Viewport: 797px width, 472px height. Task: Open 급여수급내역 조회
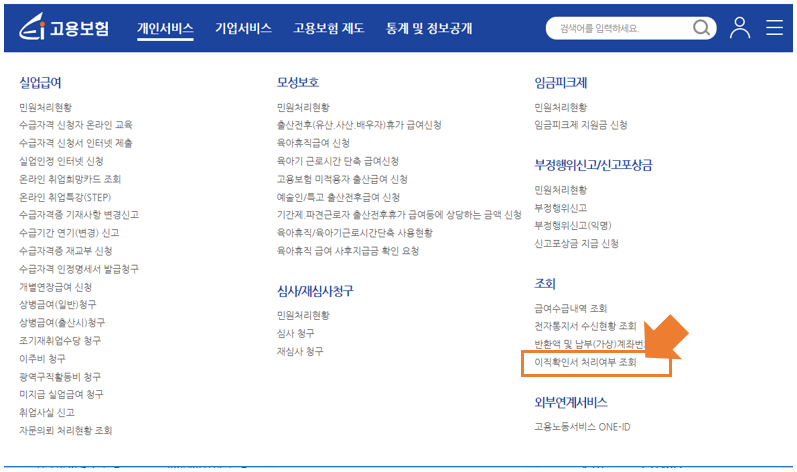[570, 308]
